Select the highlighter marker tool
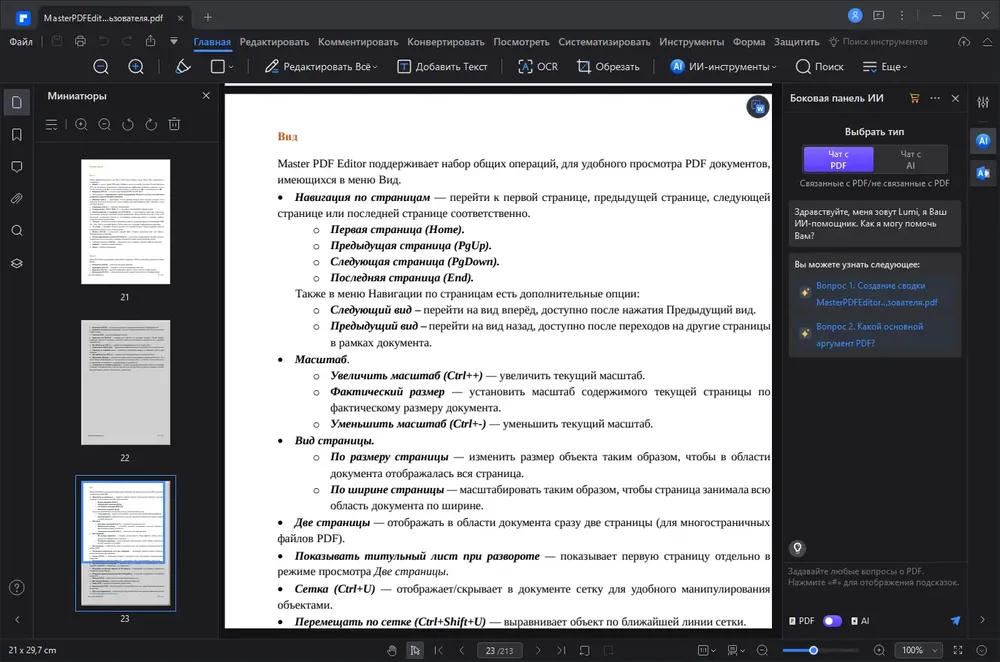 click(x=183, y=66)
